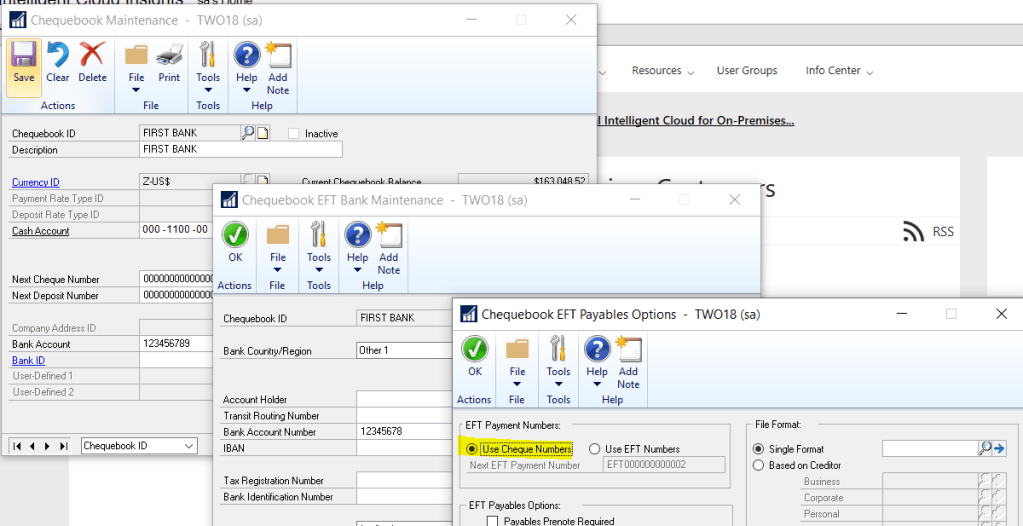The height and width of the screenshot is (526, 1023).
Task: Click the lookup magnifier beside Chequebook ID
Action: coord(247,133)
